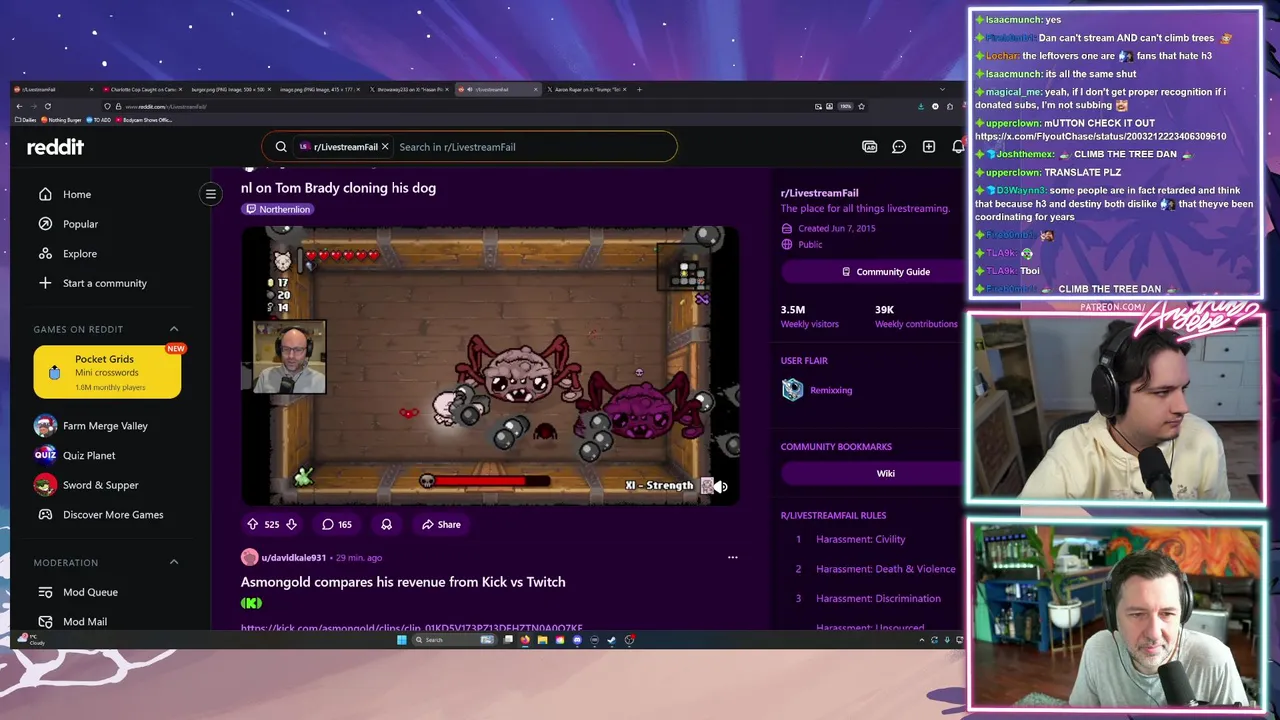Open Reddit advertise icon
1280x720 pixels.
click(870, 147)
